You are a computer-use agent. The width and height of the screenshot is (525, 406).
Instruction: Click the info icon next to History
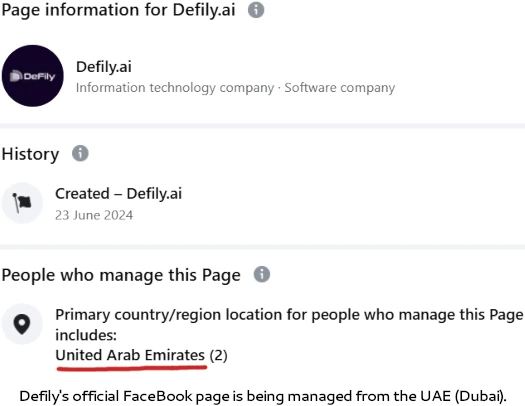pos(80,153)
